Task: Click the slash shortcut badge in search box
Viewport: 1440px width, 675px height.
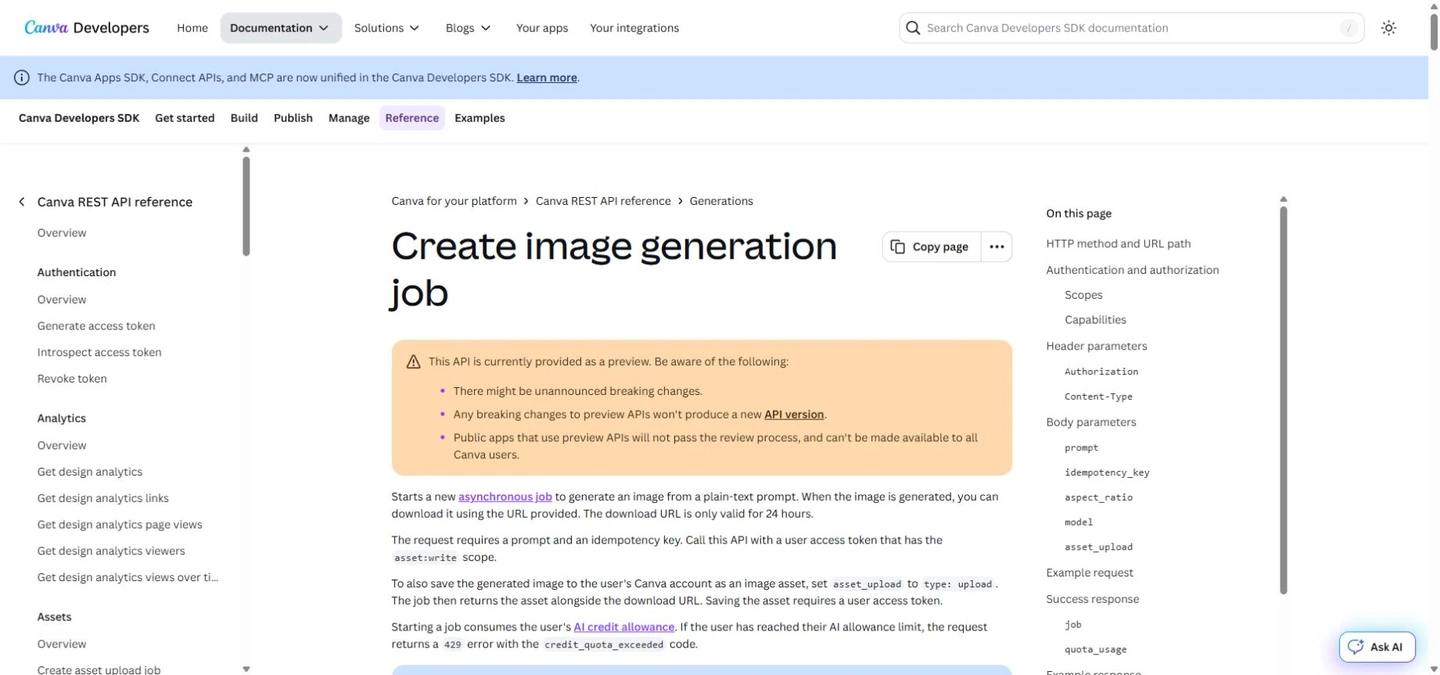Action: point(1351,28)
